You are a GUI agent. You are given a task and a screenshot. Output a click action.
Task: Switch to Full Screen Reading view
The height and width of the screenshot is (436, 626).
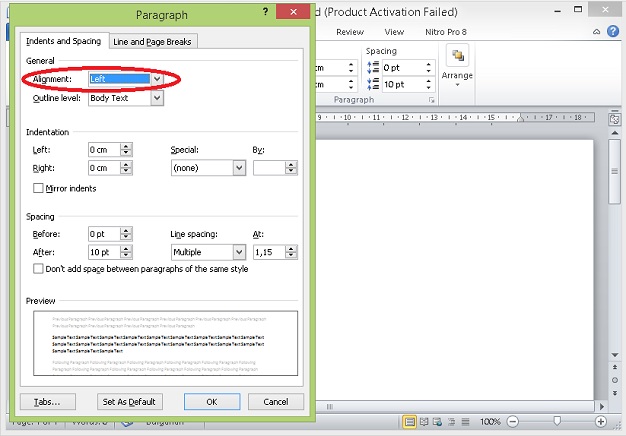tap(424, 422)
